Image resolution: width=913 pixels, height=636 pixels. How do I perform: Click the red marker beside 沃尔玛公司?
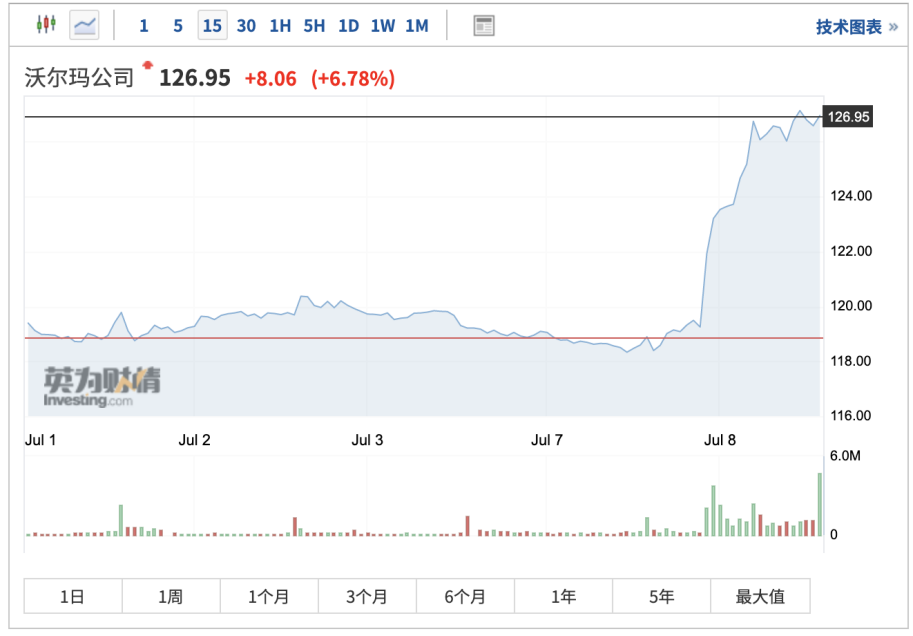148,66
